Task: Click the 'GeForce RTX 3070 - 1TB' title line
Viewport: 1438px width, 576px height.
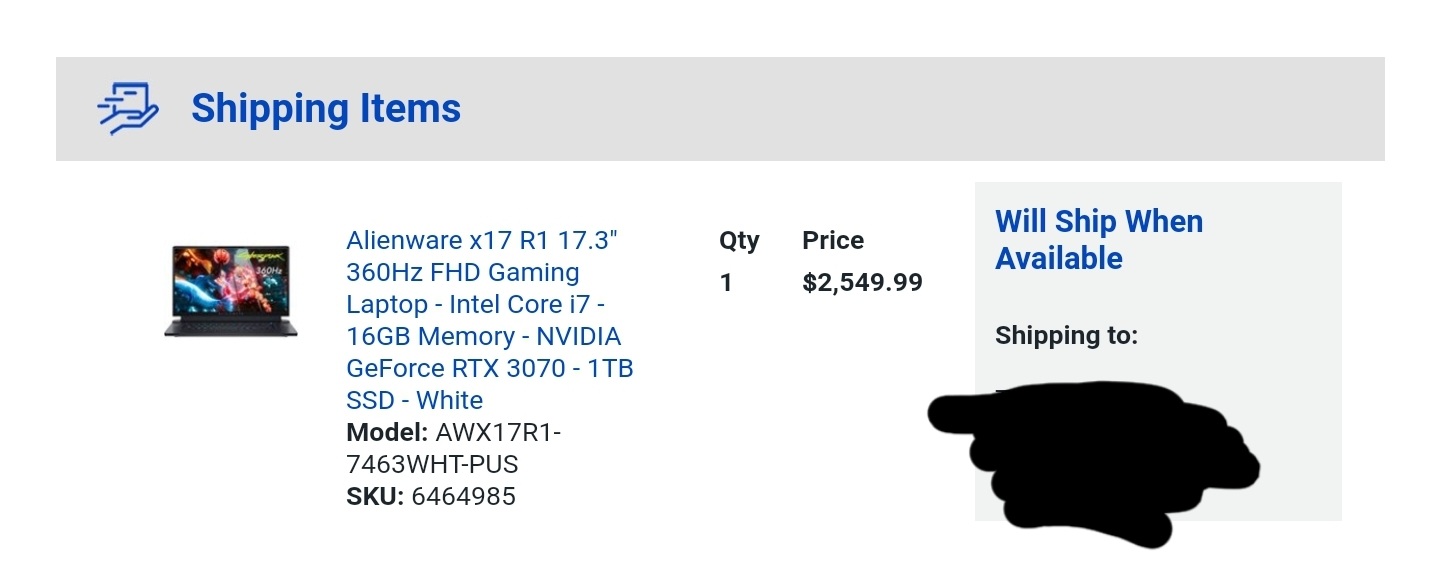Action: coord(490,368)
